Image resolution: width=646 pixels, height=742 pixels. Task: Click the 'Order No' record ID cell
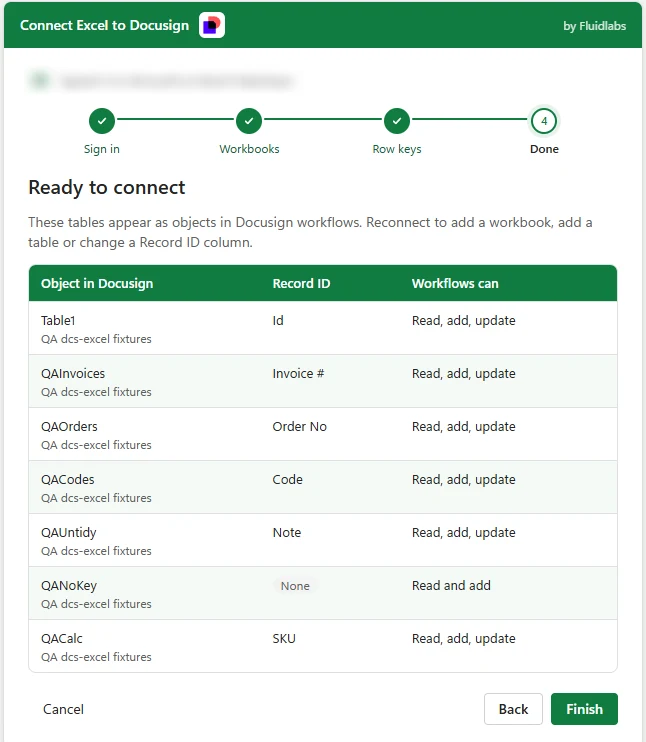[x=300, y=426]
